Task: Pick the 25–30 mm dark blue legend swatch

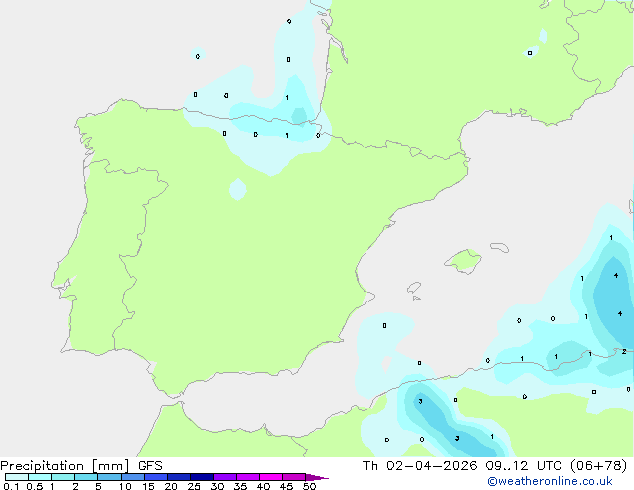Action: click(x=202, y=477)
